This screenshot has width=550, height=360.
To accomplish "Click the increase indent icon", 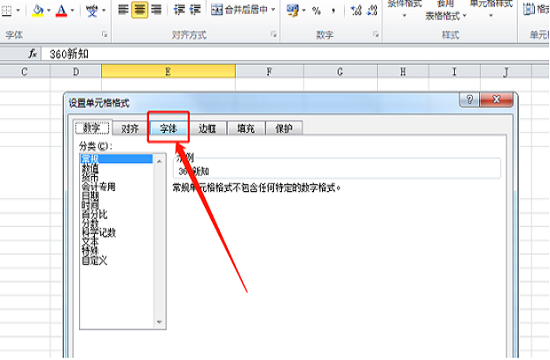I will (195, 10).
